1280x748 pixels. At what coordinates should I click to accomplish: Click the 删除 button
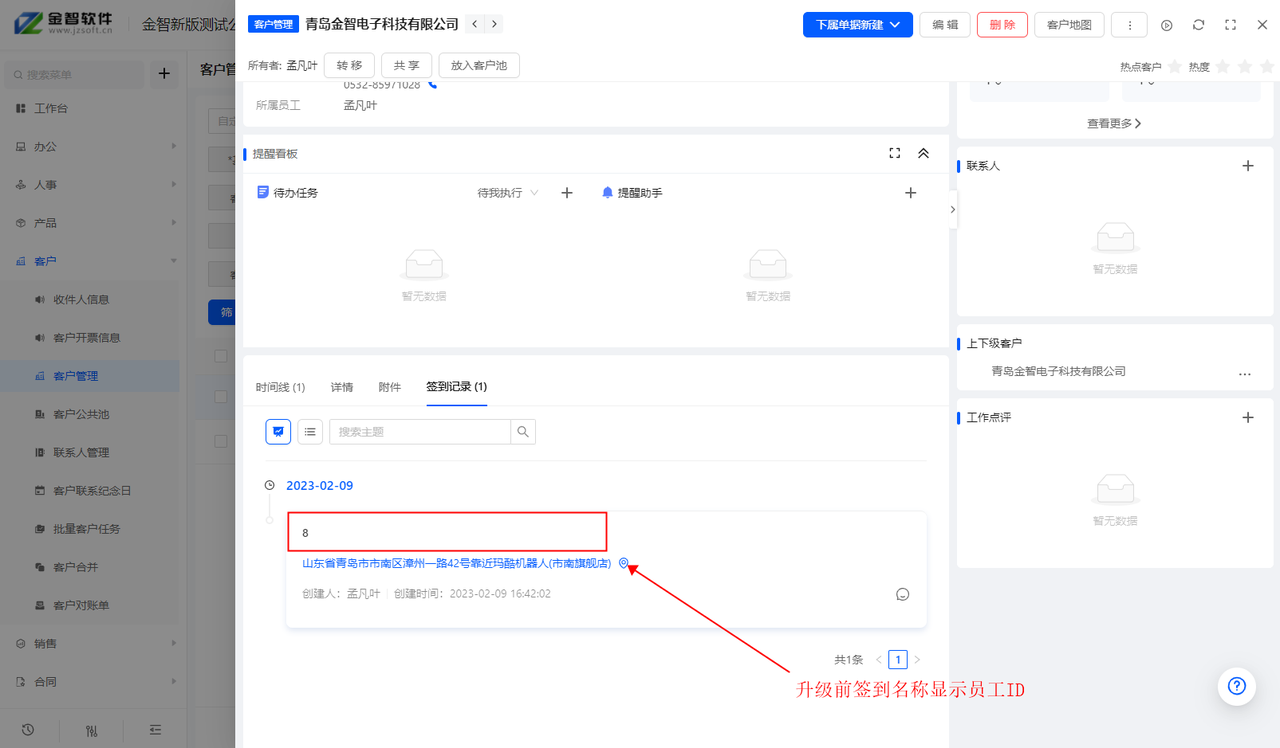coord(1002,25)
